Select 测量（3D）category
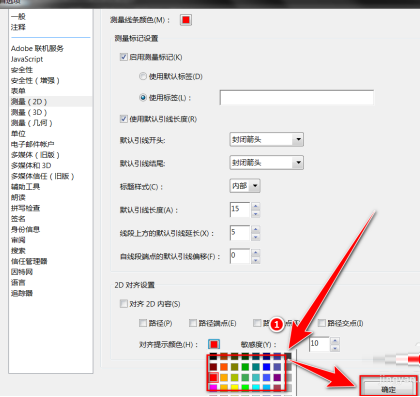The width and height of the screenshot is (420, 397). [29, 112]
